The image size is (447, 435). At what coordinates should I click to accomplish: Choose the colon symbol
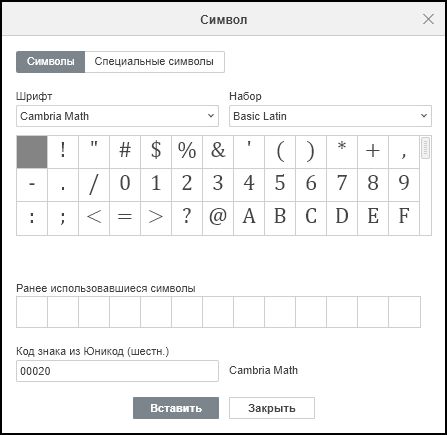coord(32,218)
